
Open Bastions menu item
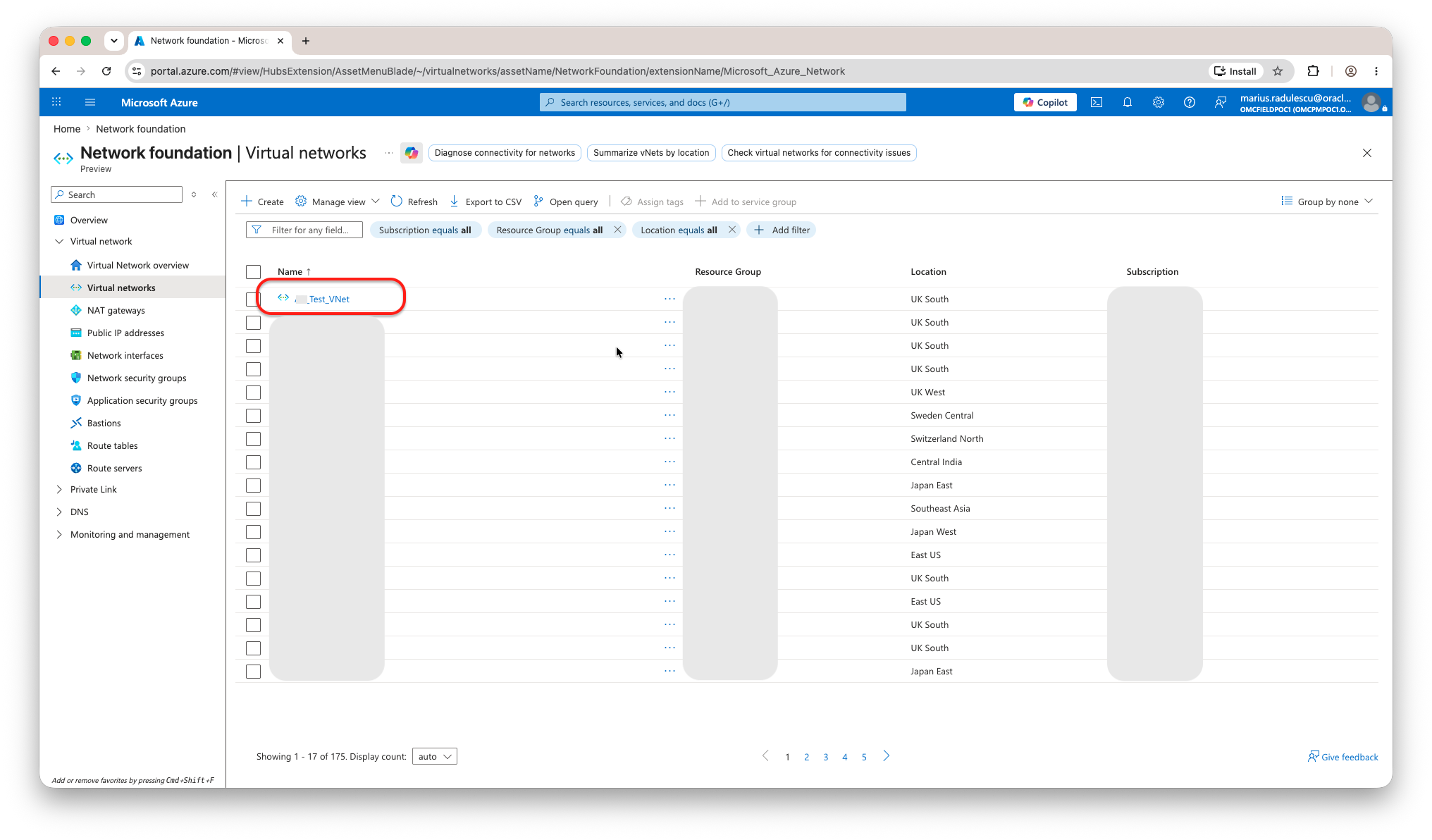pyautogui.click(x=104, y=423)
